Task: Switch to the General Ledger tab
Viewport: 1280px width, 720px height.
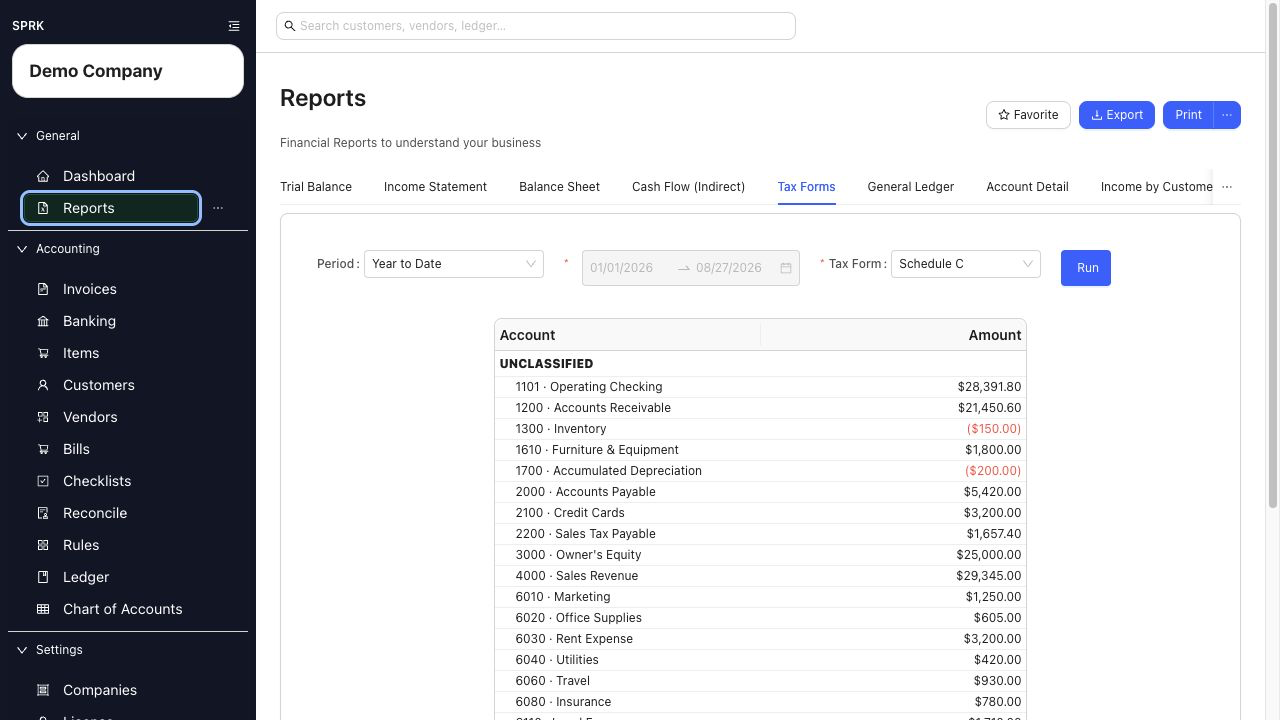Action: tap(910, 187)
